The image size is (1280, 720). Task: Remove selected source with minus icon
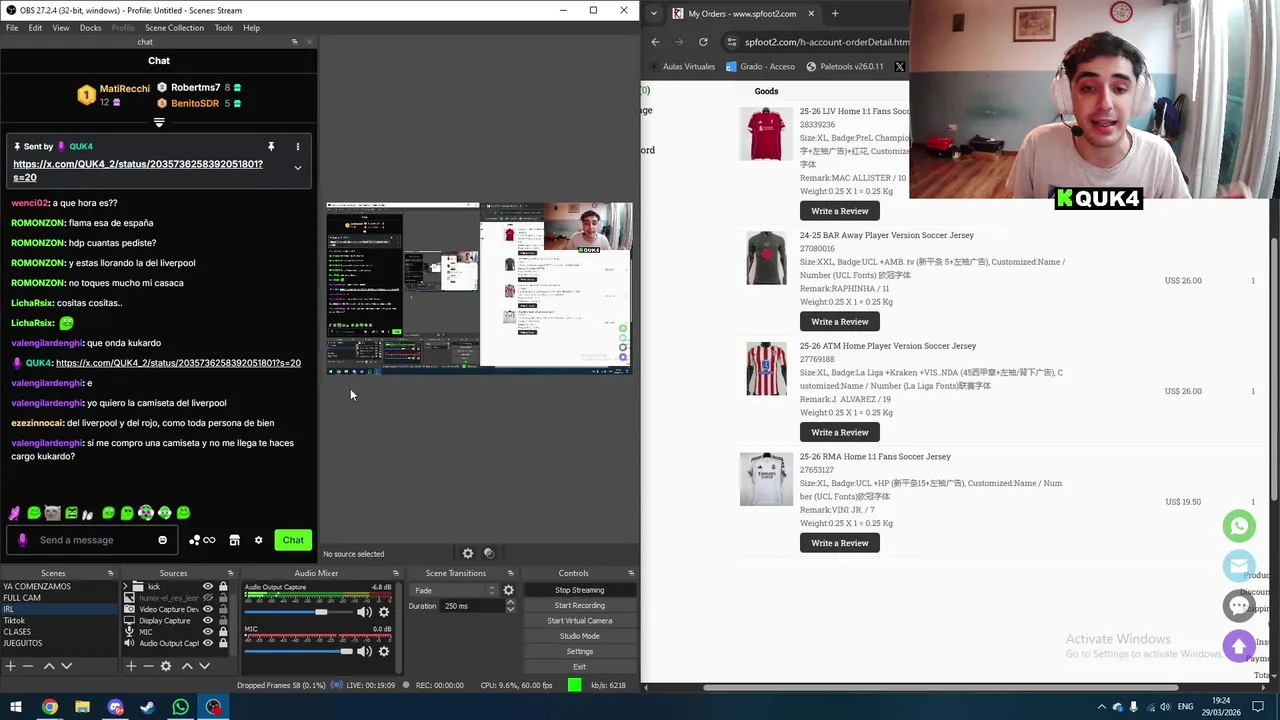click(148, 666)
